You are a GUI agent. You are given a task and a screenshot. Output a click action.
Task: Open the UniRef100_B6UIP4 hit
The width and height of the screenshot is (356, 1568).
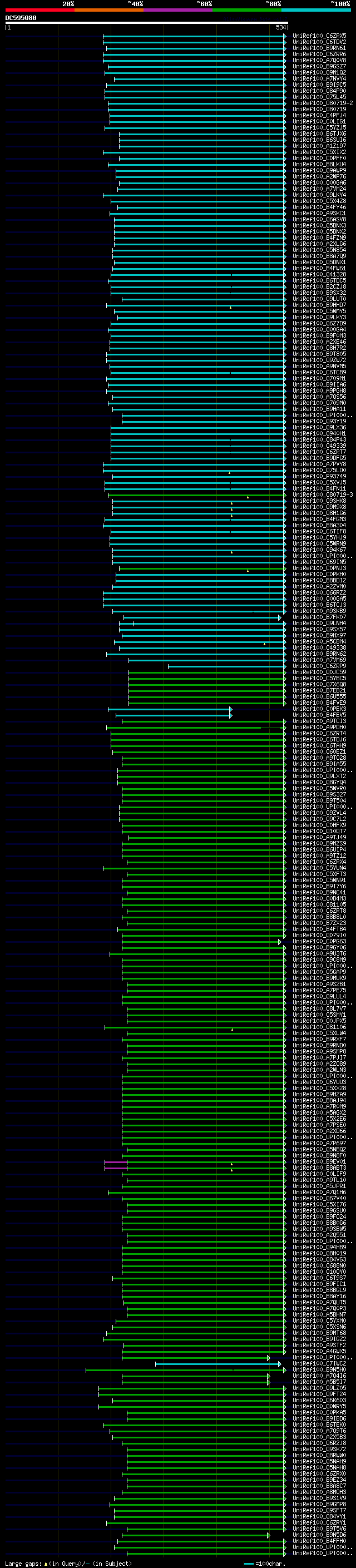[x=319, y=850]
